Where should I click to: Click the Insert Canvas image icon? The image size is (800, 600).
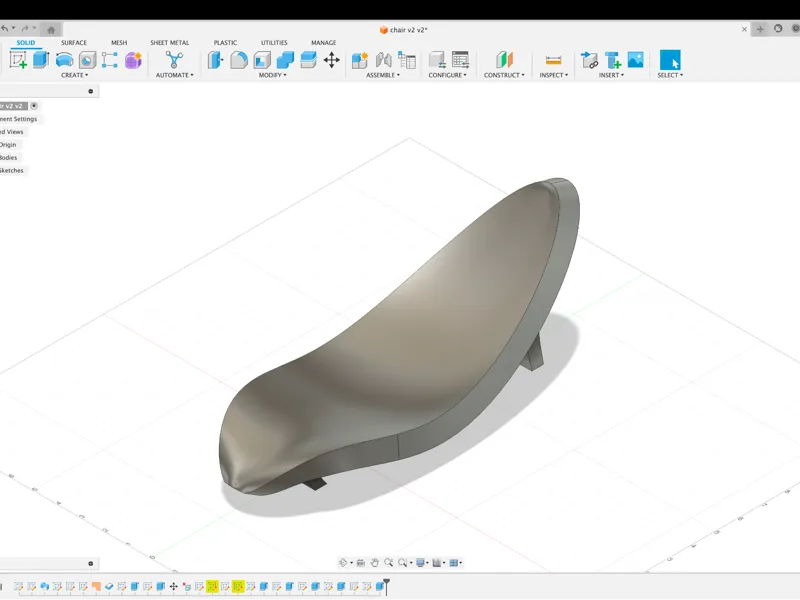[635, 60]
